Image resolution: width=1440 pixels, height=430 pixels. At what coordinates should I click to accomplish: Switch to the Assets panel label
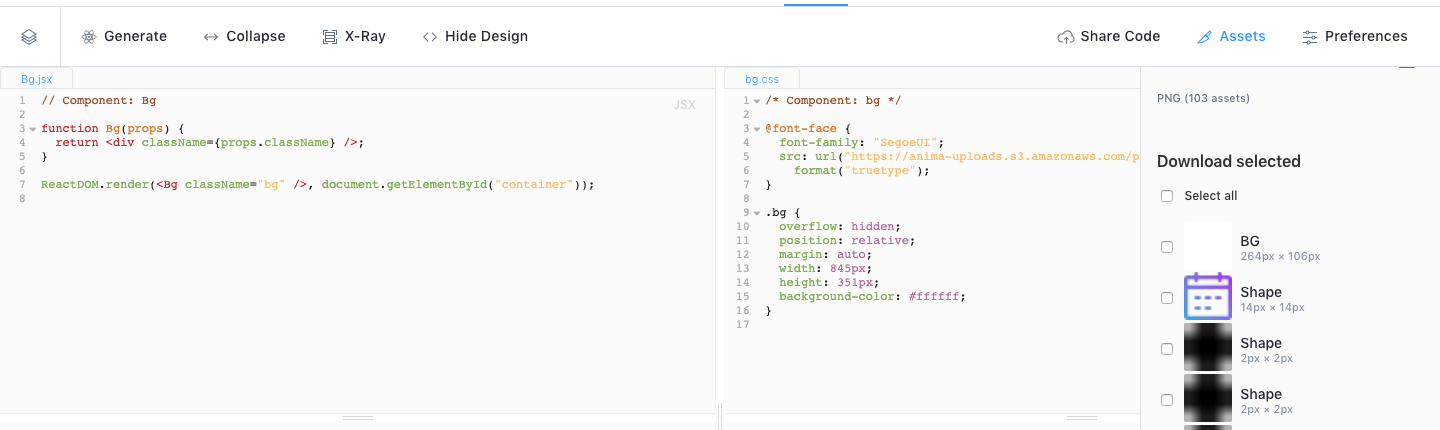pos(1242,36)
